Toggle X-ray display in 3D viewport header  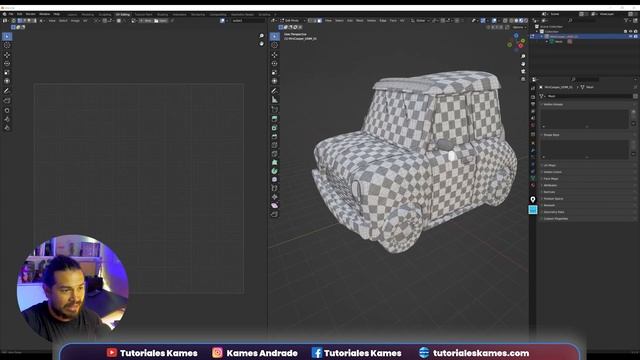[505, 20]
